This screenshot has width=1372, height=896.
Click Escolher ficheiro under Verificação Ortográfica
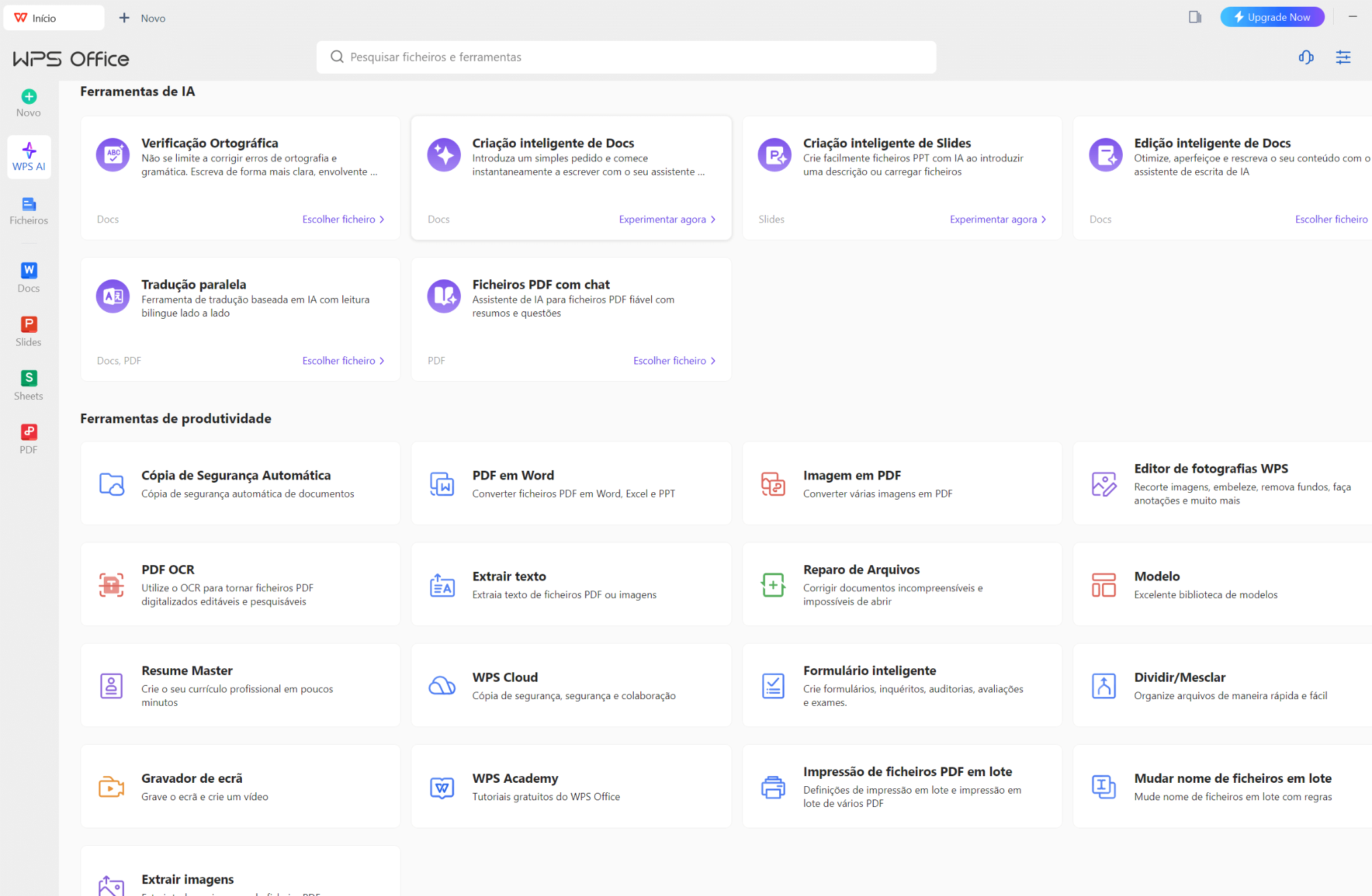click(343, 220)
